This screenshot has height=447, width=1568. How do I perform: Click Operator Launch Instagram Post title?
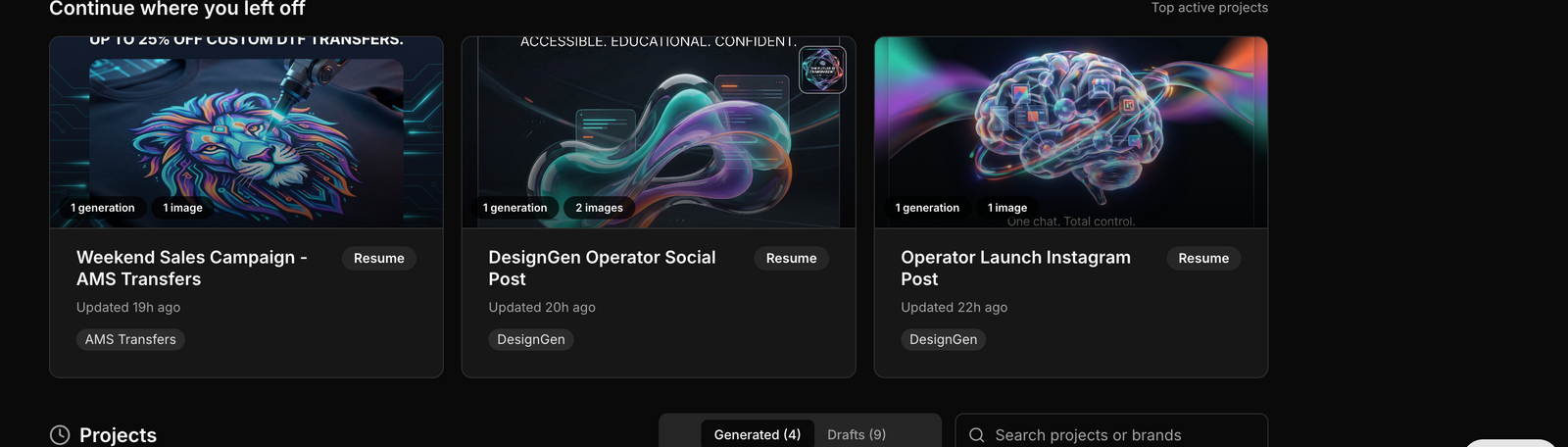[x=1015, y=268]
